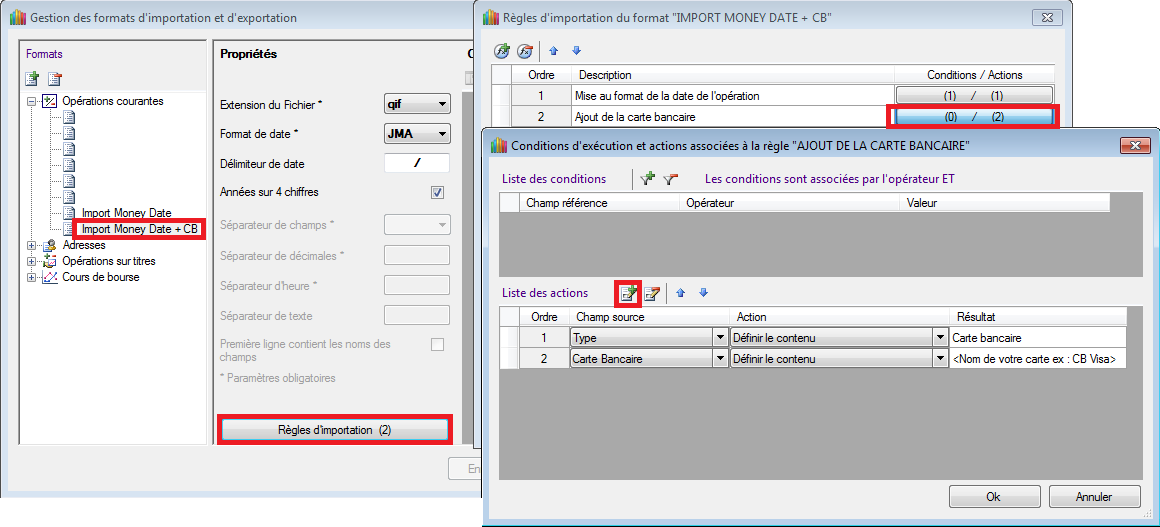Click the delete format icon under Formats
This screenshot has width=1160, height=527.
coord(55,78)
